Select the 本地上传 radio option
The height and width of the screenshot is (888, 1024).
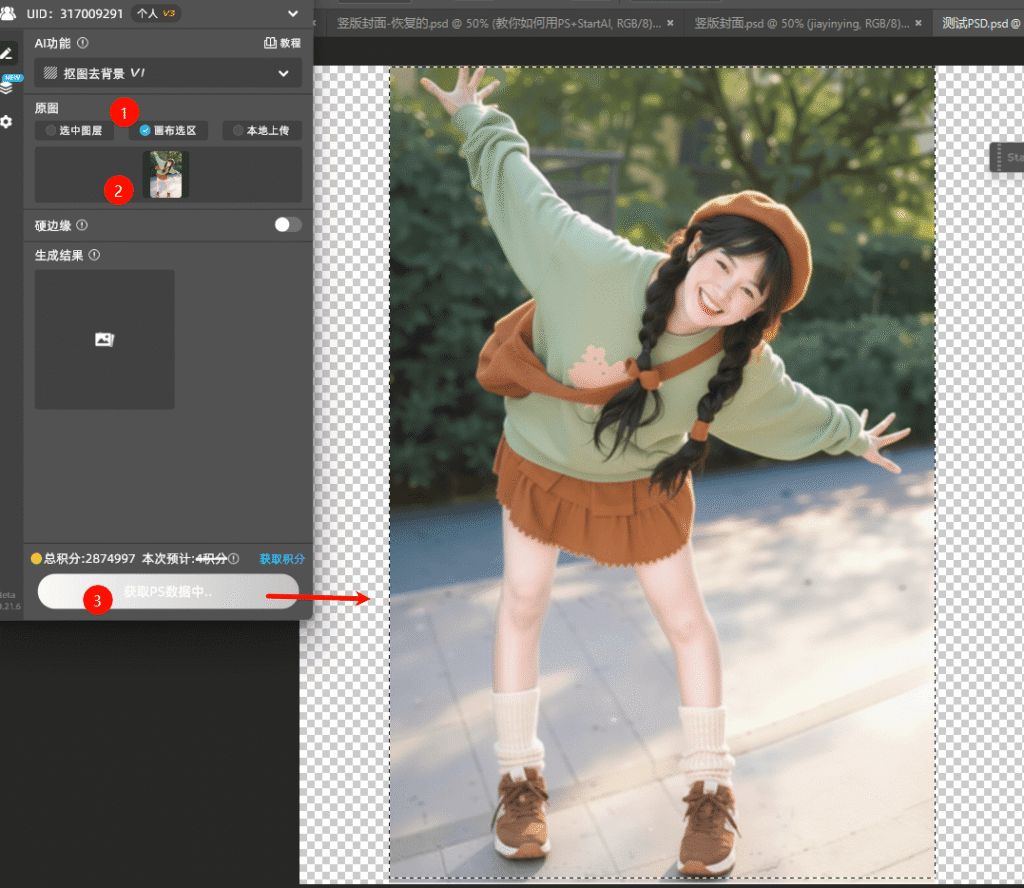(x=261, y=130)
